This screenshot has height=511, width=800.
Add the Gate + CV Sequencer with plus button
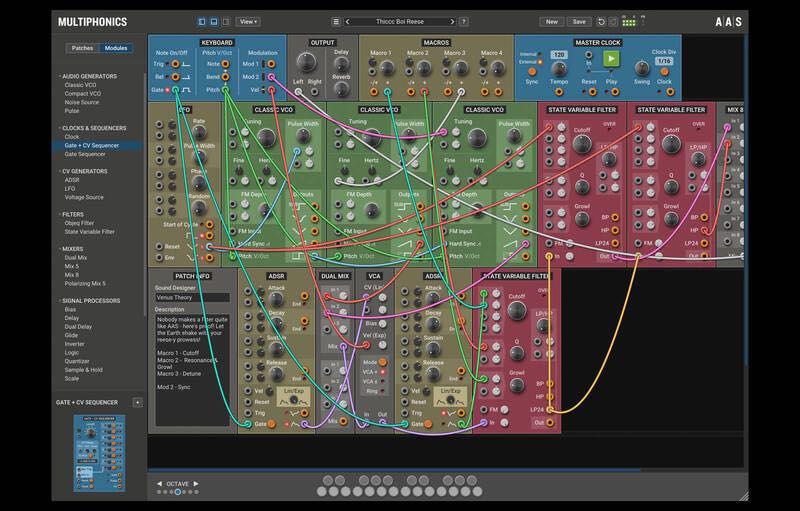tap(137, 402)
